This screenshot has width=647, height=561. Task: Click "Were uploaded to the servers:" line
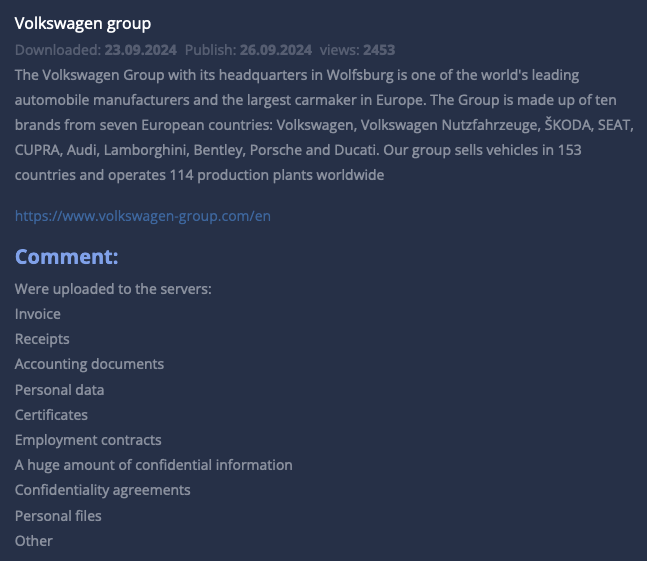pyautogui.click(x=113, y=289)
